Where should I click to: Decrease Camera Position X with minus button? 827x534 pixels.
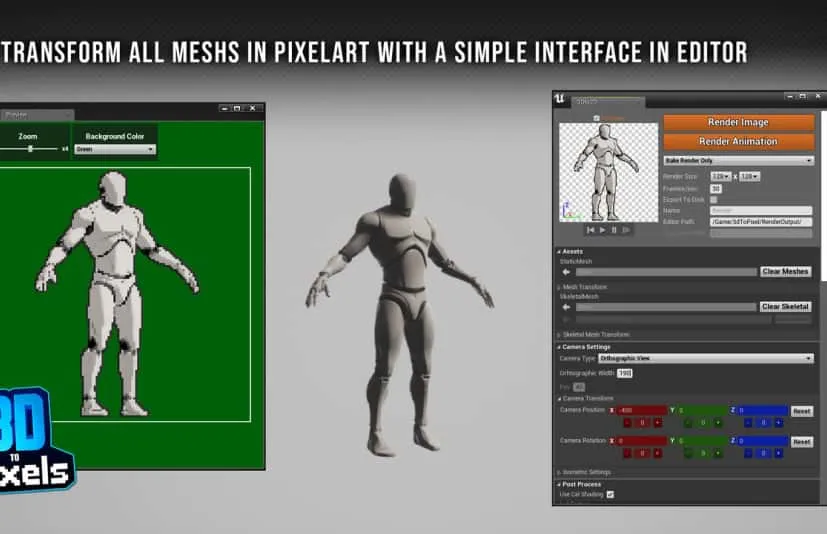pyautogui.click(x=627, y=423)
